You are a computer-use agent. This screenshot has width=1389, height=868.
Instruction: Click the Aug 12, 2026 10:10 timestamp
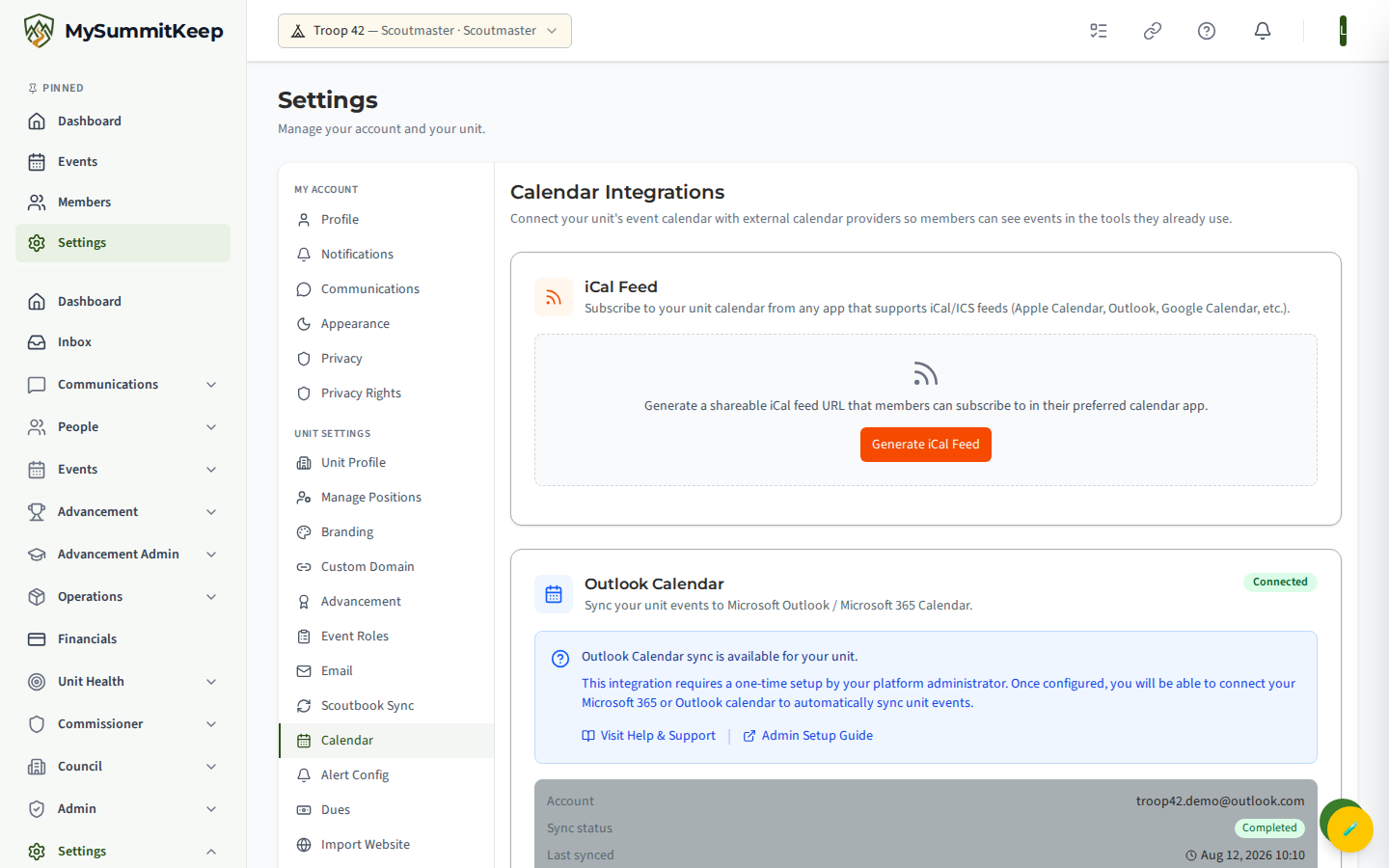[x=1245, y=855]
